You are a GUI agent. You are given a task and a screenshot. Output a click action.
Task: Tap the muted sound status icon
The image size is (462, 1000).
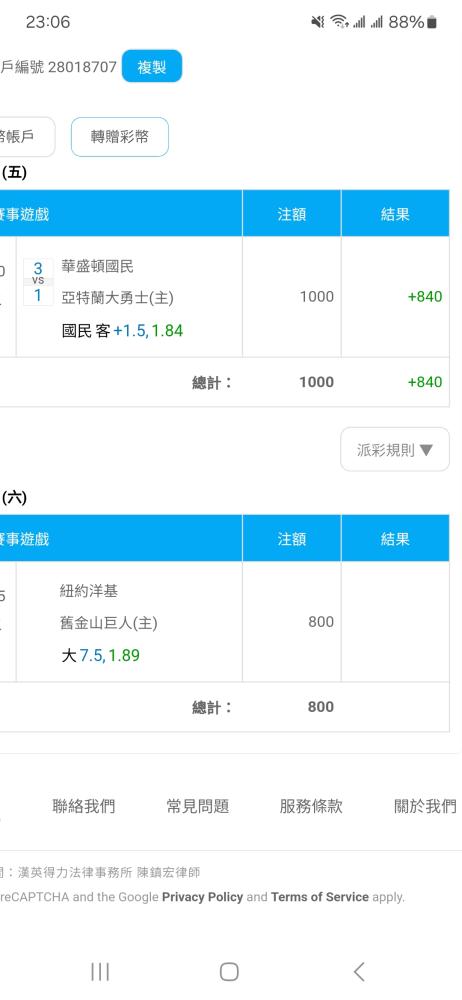[318, 22]
